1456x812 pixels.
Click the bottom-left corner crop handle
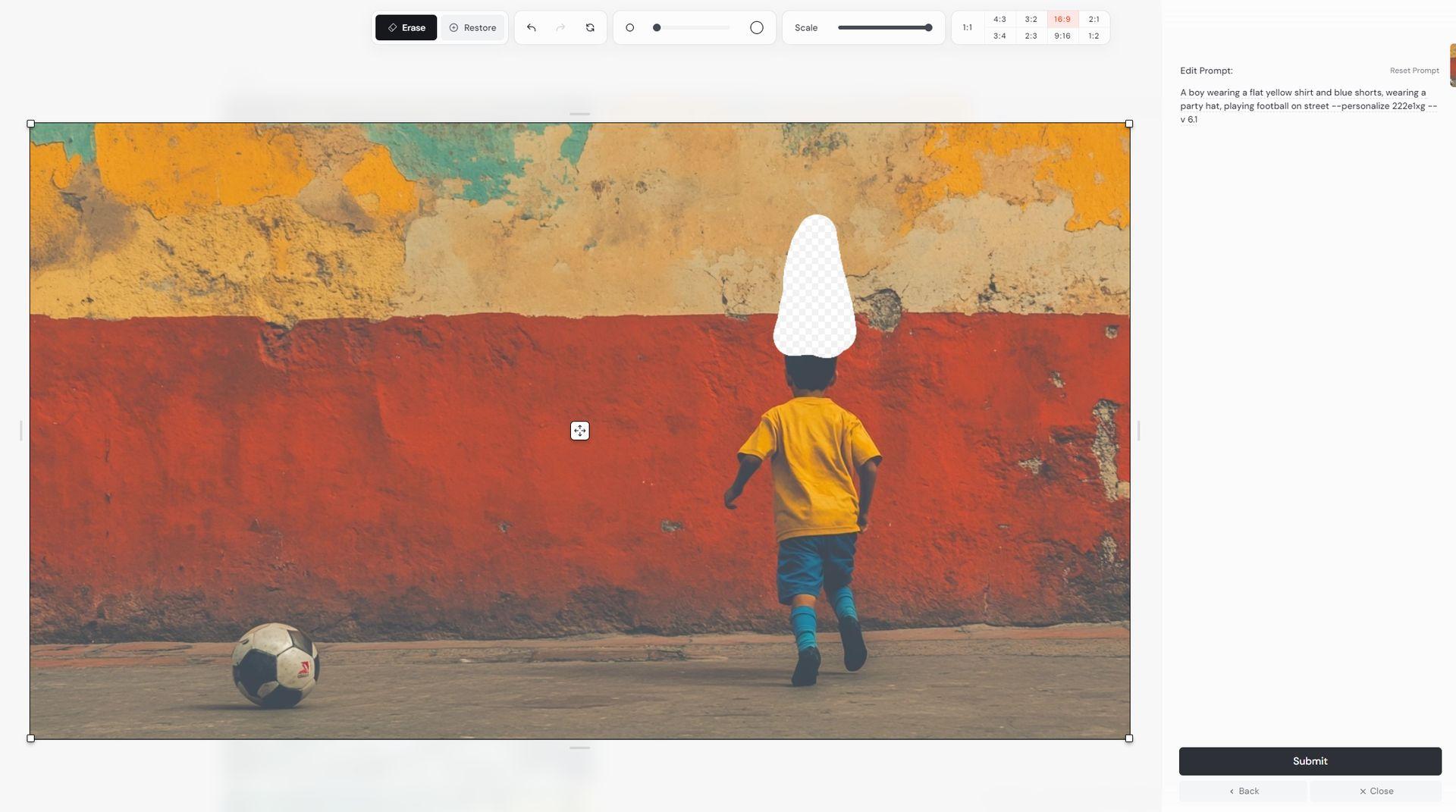coord(30,738)
